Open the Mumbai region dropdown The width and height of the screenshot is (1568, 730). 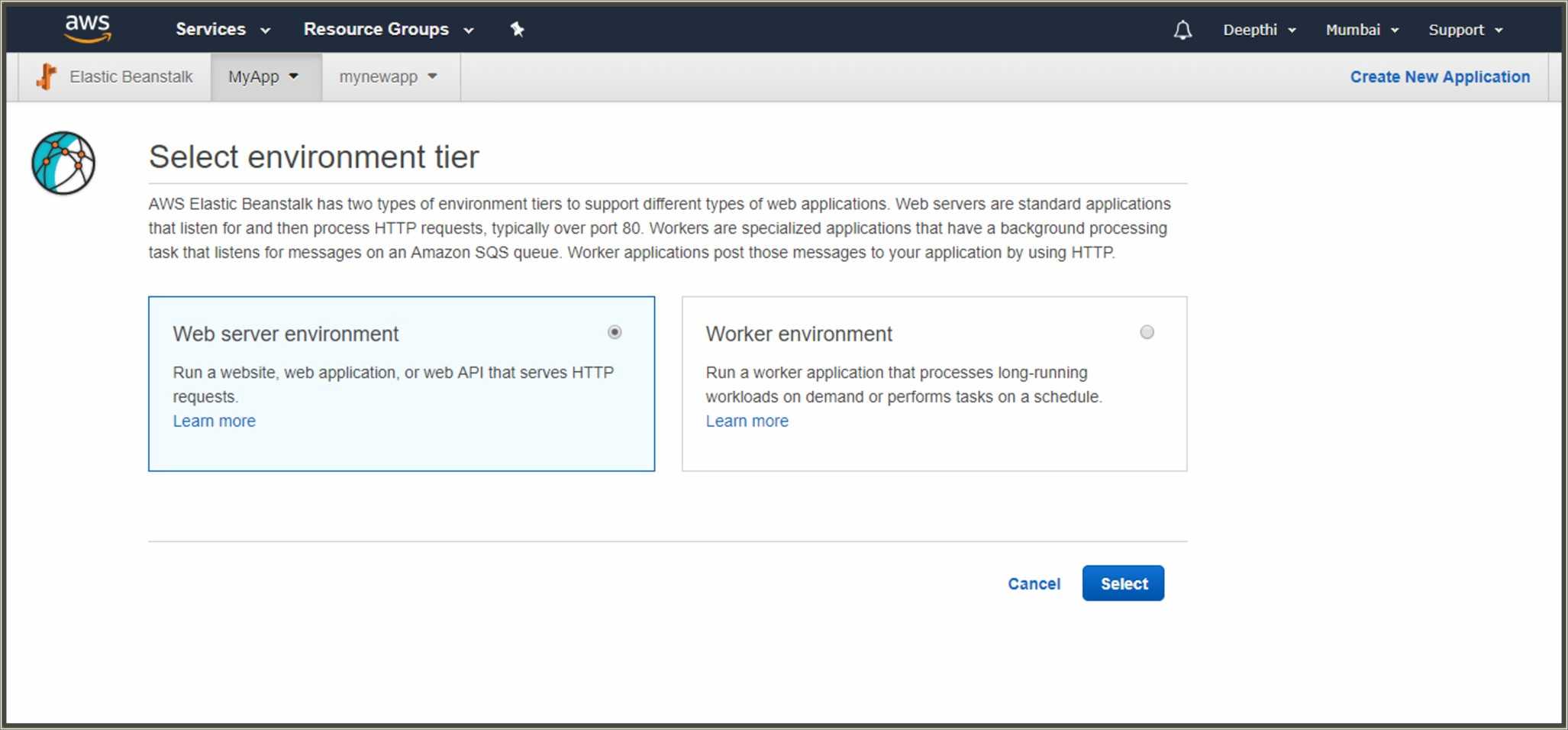[x=1362, y=30]
